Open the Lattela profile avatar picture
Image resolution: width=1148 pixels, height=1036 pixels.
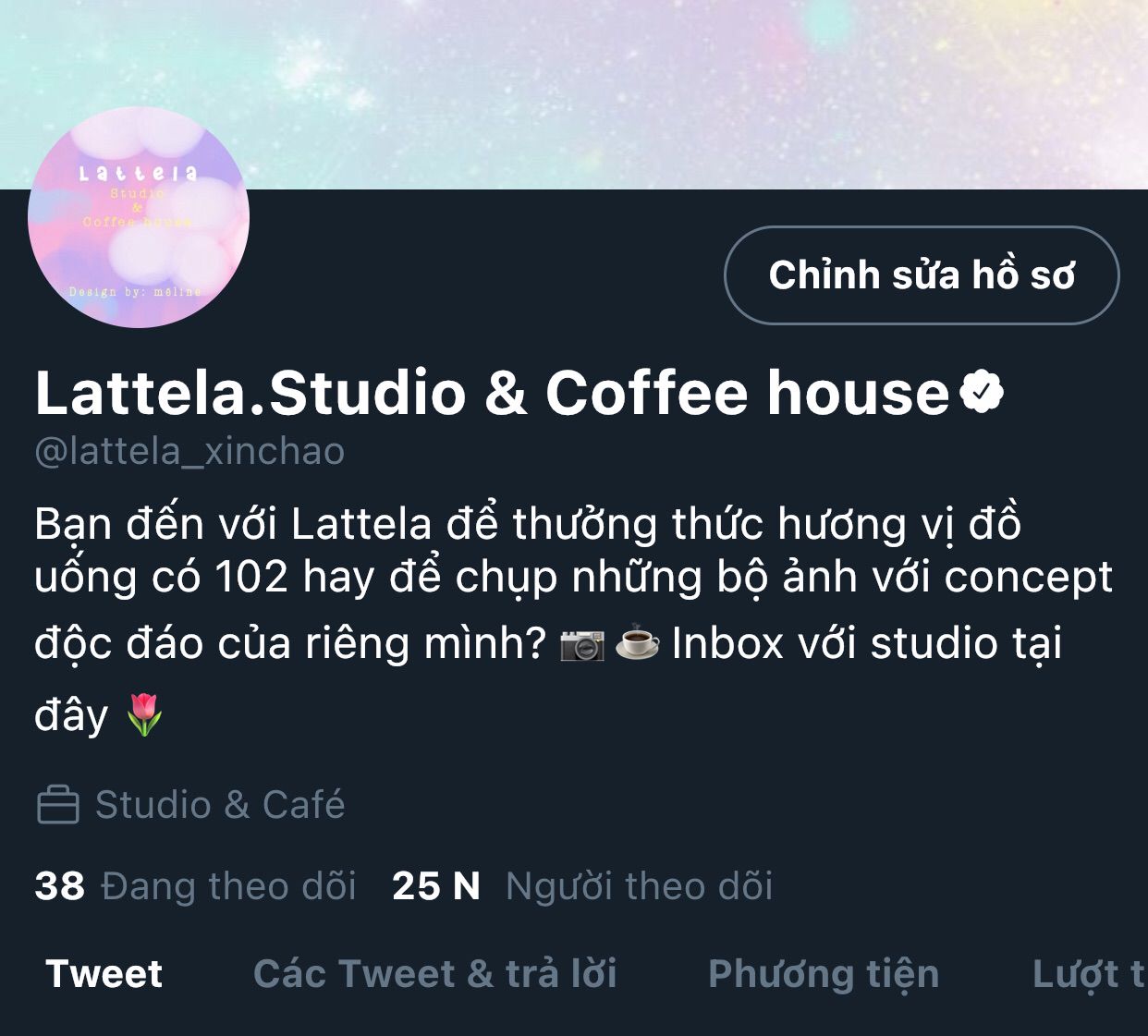(x=139, y=217)
